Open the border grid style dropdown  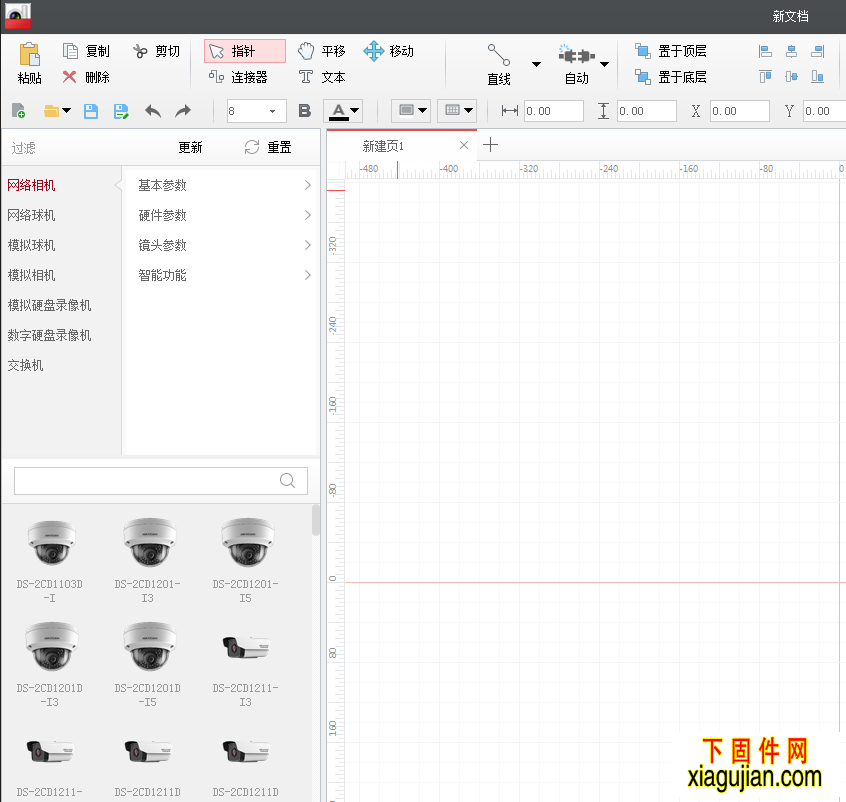[x=457, y=111]
